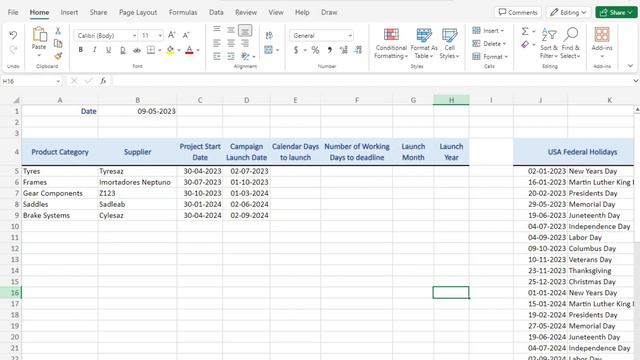Click the Increase Decimal icon

click(344, 50)
